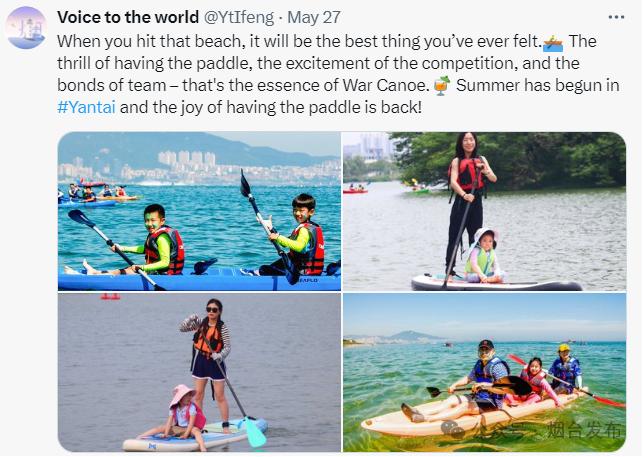Open photo of two boys kayaking

point(199,211)
